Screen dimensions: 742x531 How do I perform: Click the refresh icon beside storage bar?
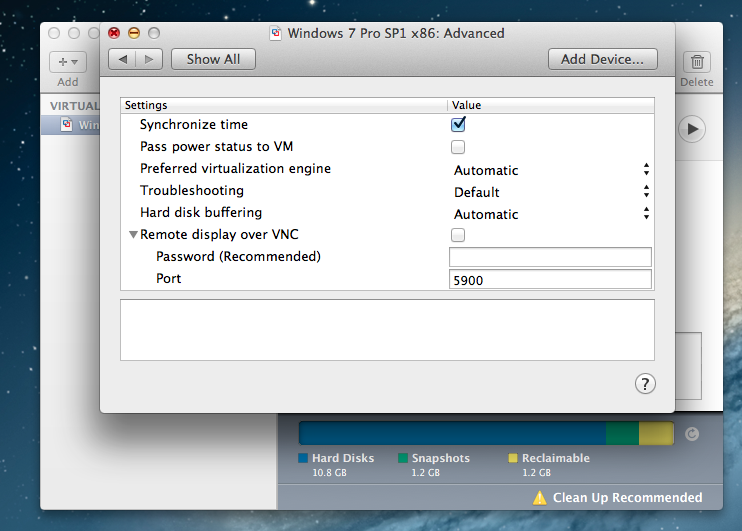point(693,434)
